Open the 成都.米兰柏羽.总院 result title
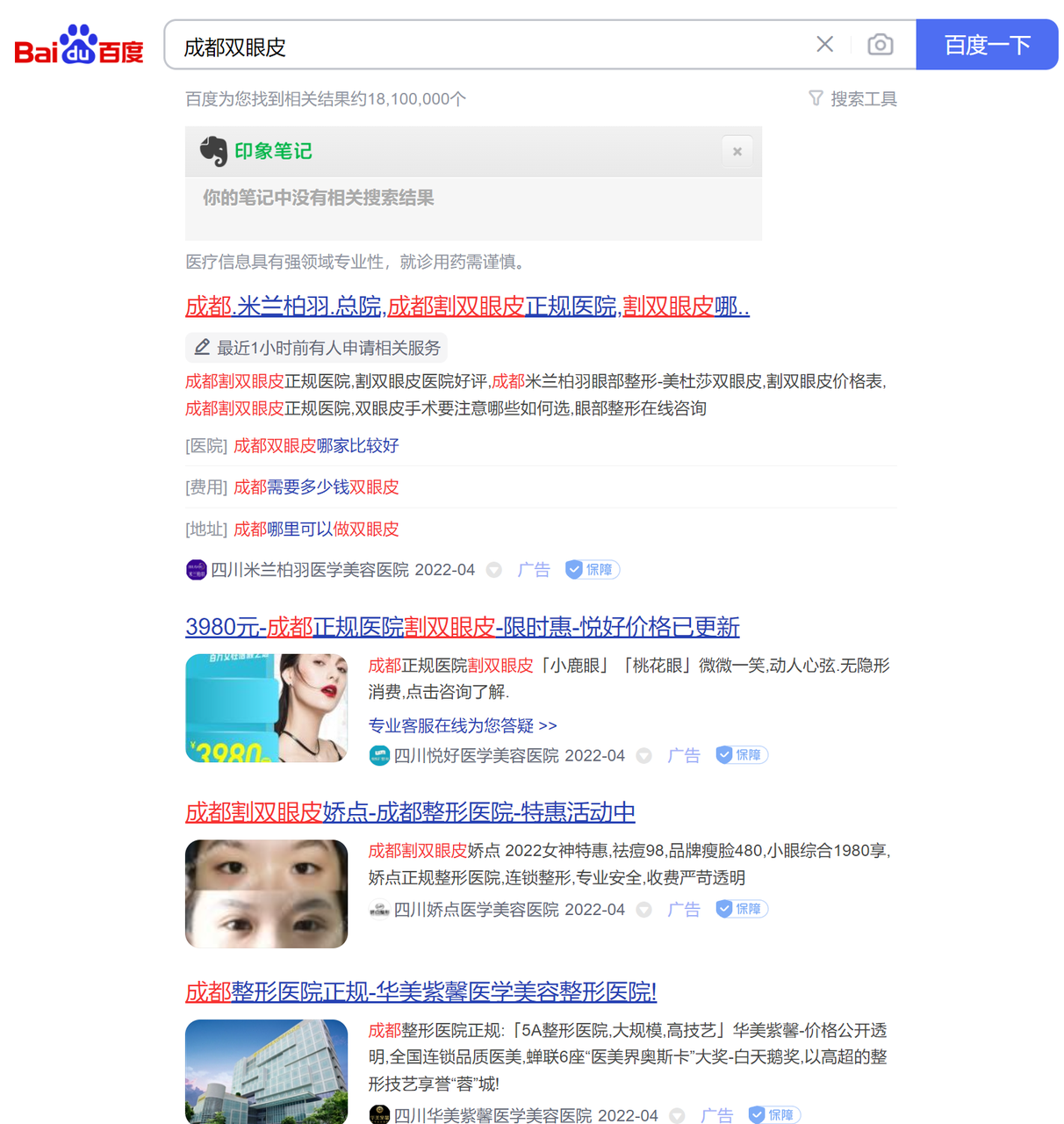The width and height of the screenshot is (1064, 1124). coord(467,306)
